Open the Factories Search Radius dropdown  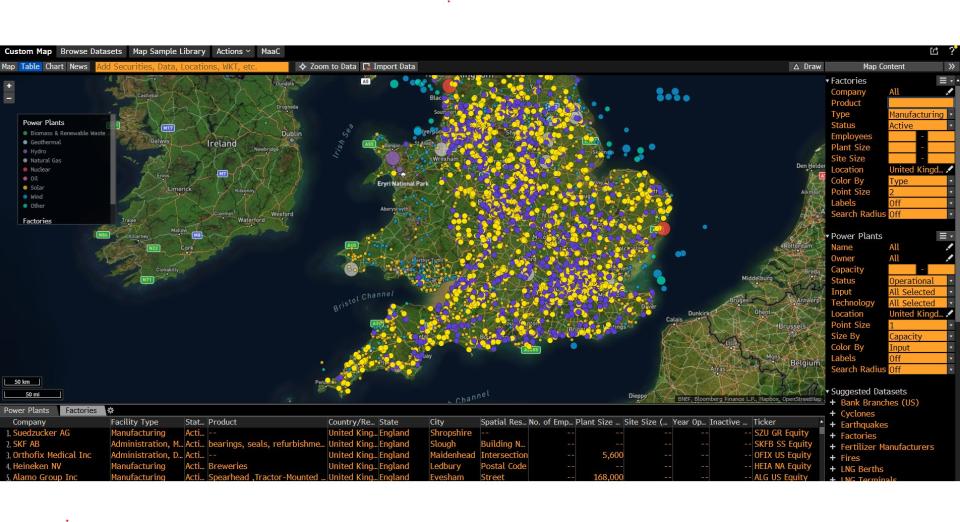click(x=921, y=214)
